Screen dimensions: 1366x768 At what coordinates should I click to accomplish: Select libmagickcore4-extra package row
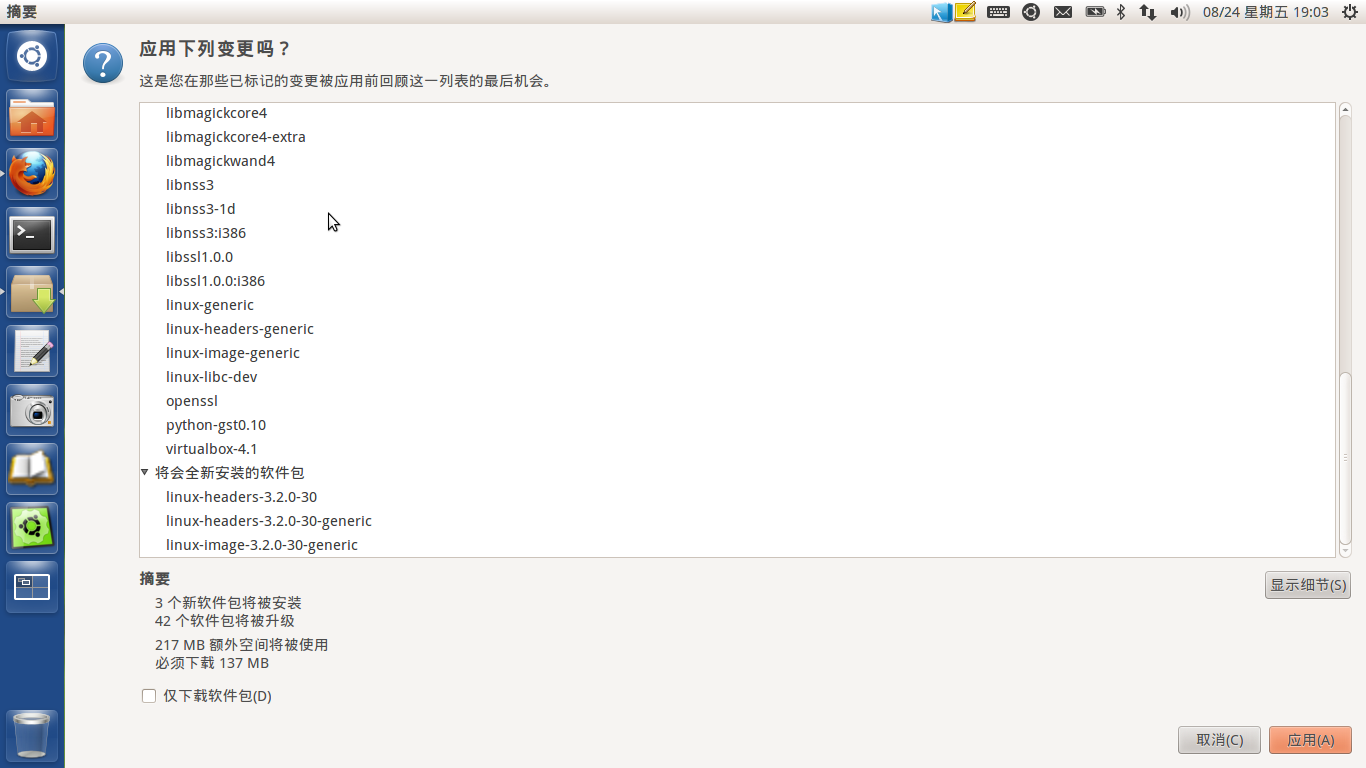point(737,137)
